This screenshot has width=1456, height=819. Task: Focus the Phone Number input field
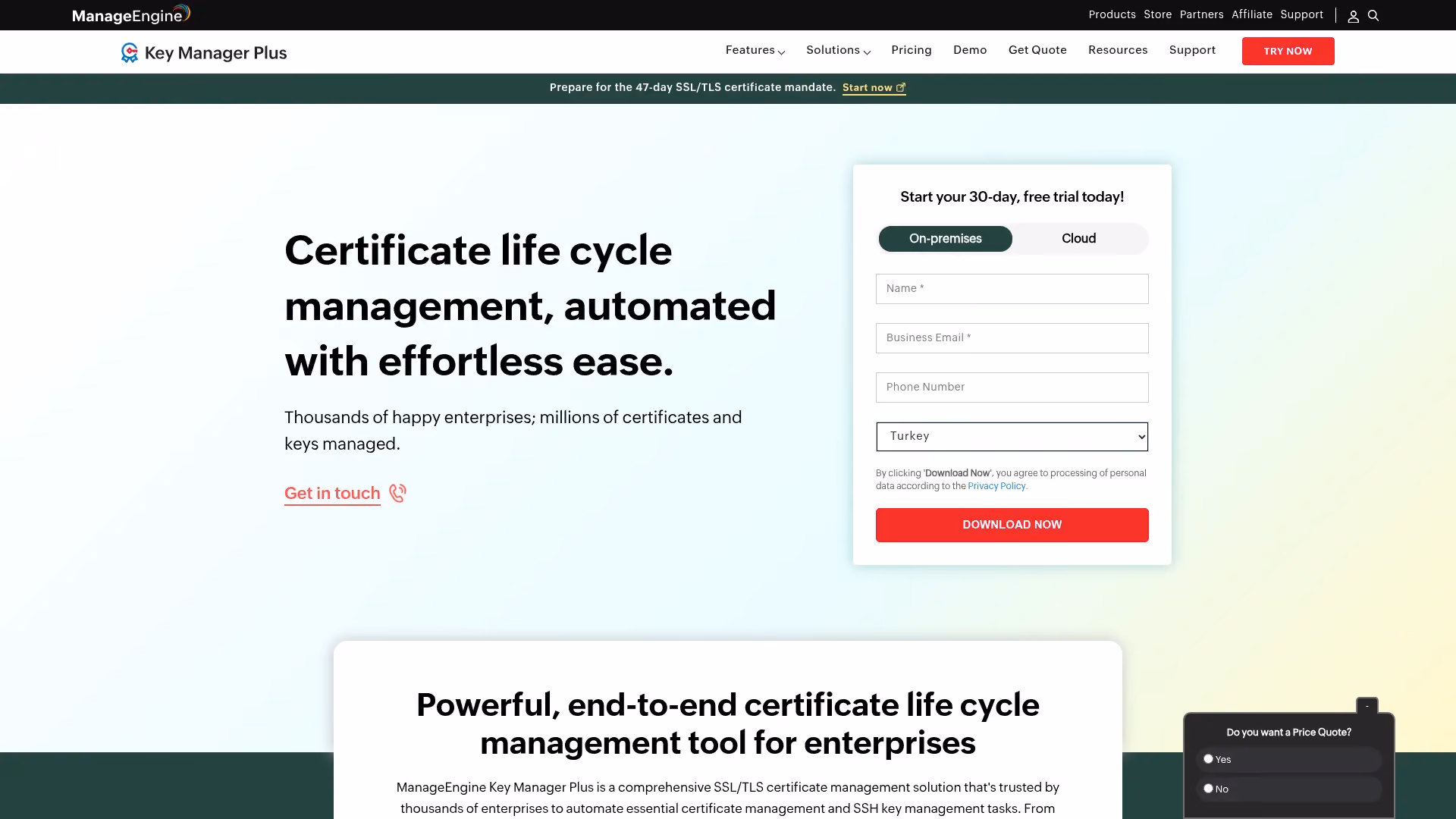click(1012, 388)
